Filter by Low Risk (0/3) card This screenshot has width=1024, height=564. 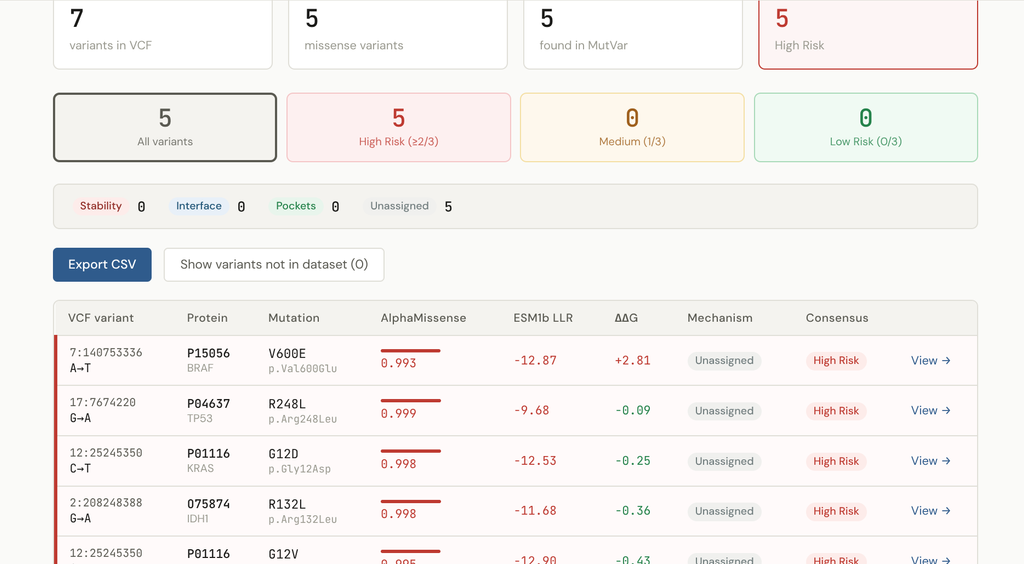[x=865, y=127]
